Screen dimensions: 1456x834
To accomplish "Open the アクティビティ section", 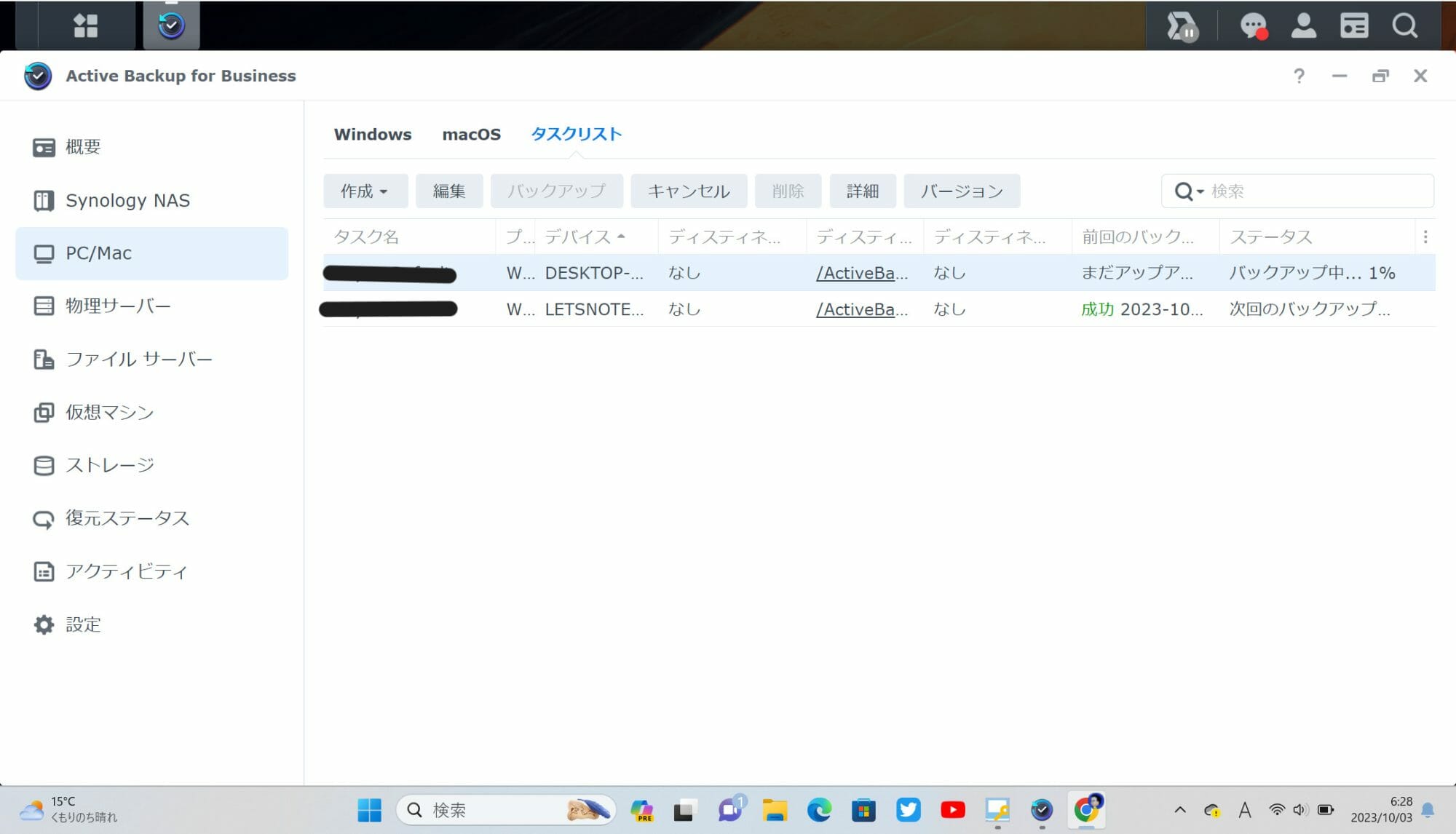I will (x=151, y=571).
